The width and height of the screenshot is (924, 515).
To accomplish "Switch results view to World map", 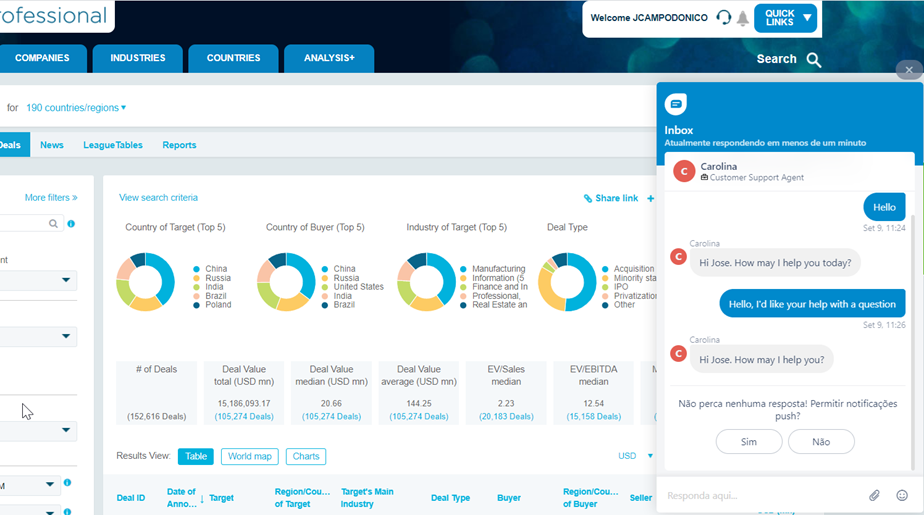I will tap(249, 456).
